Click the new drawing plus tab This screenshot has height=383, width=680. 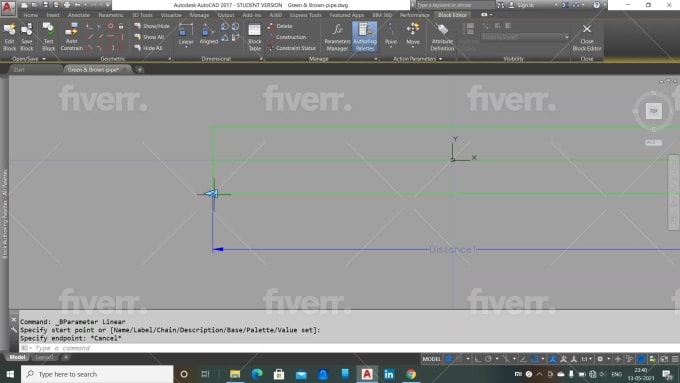tap(140, 69)
